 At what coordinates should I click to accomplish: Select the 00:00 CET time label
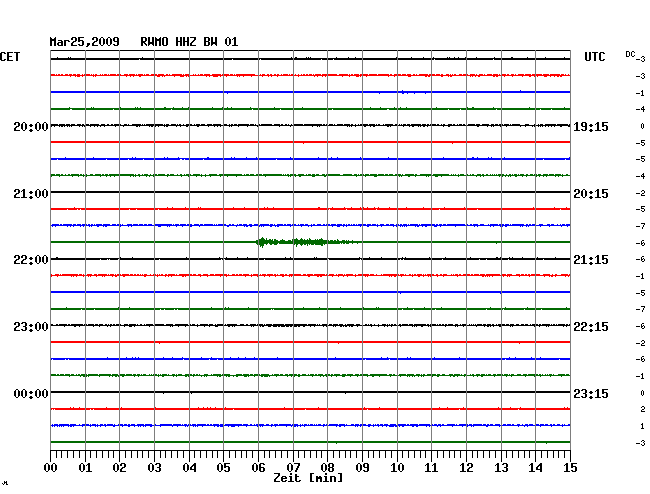pyautogui.click(x=31, y=393)
